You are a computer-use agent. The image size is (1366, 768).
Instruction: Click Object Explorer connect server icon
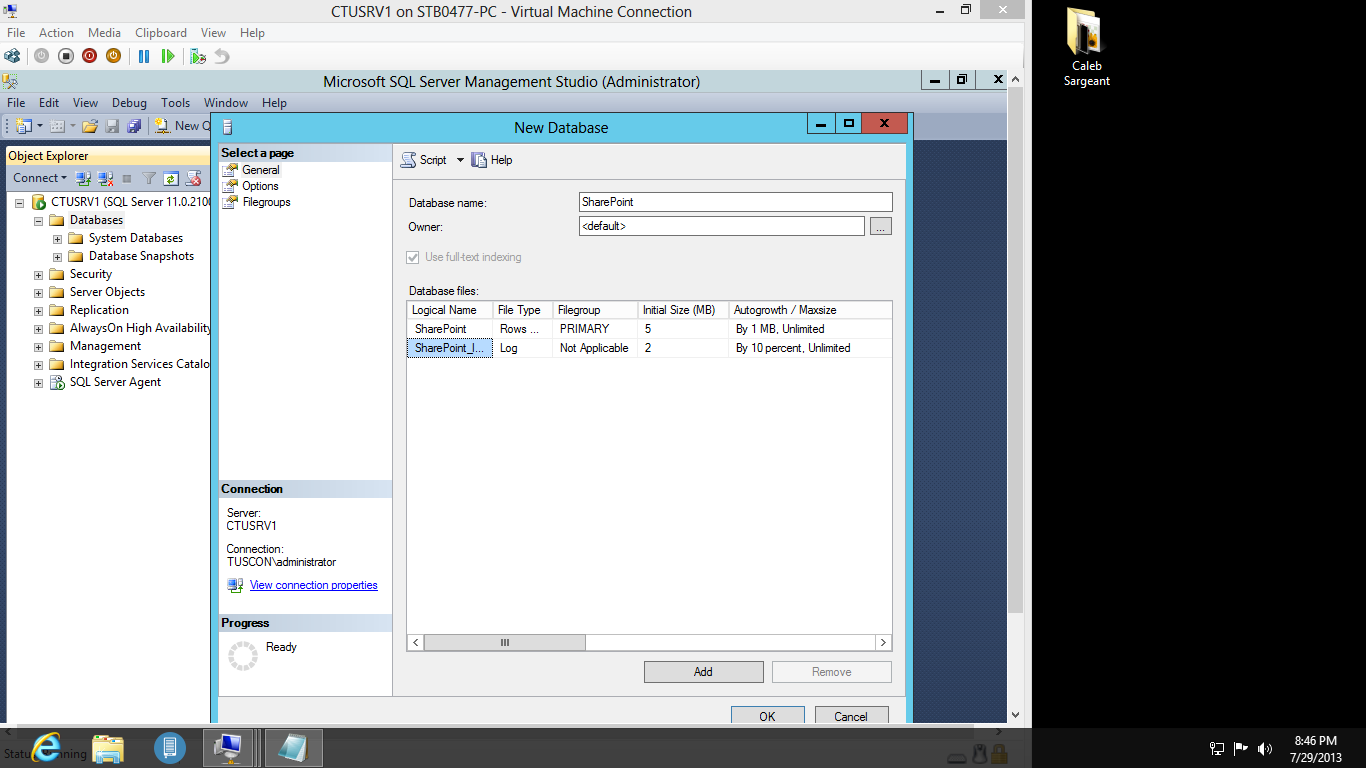tap(83, 178)
